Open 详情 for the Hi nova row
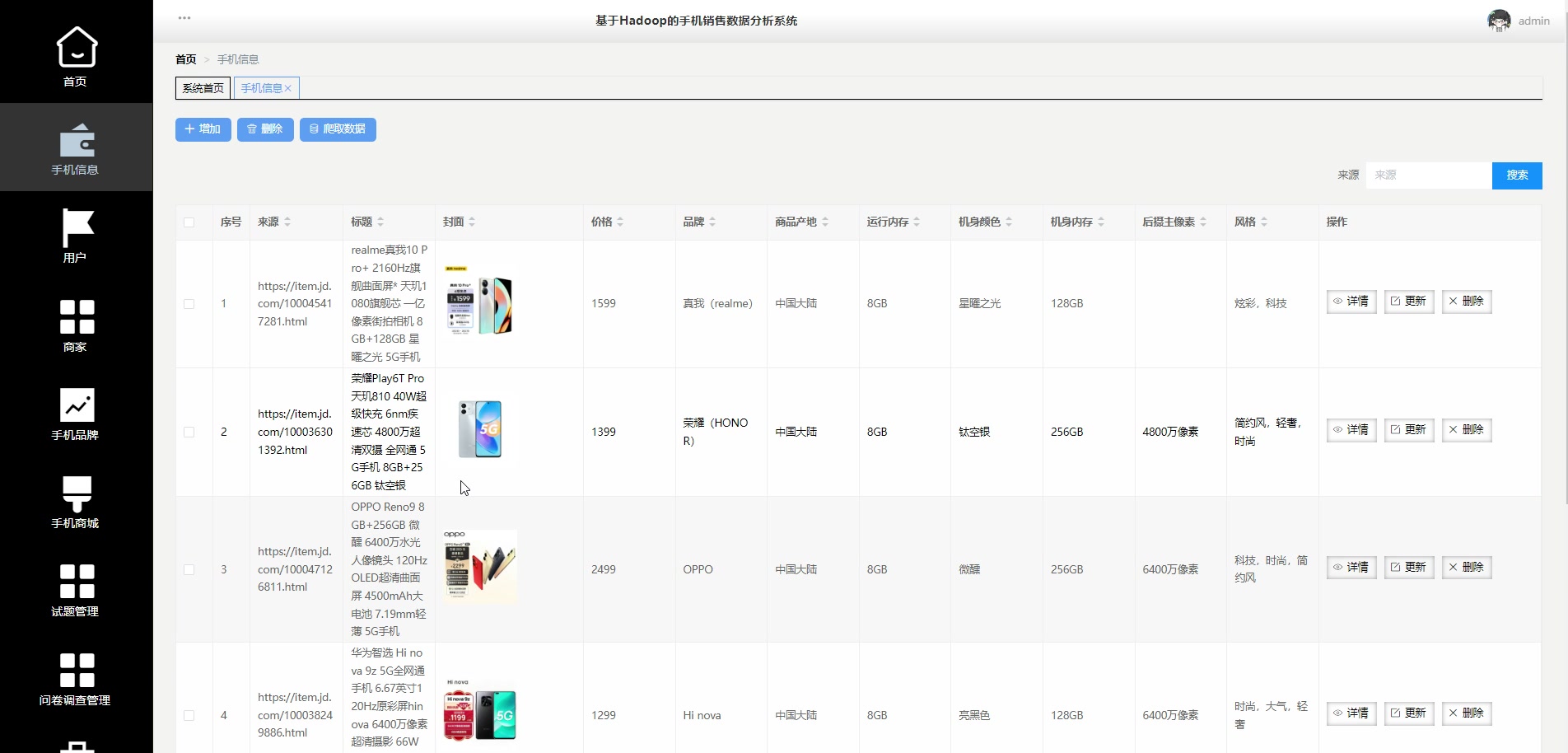The width and height of the screenshot is (1568, 753). pos(1351,713)
